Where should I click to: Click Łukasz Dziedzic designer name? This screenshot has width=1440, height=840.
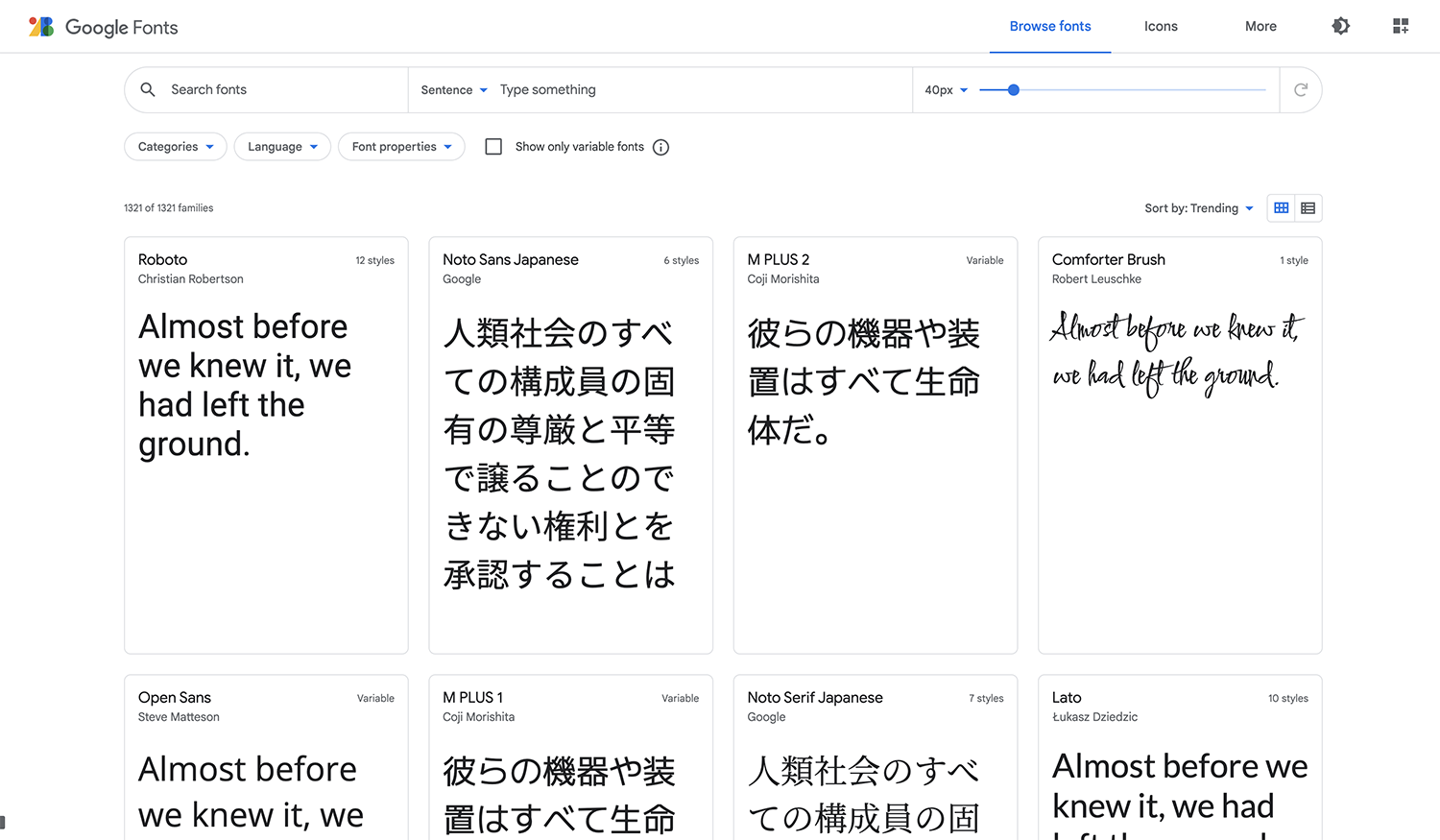pos(1094,717)
